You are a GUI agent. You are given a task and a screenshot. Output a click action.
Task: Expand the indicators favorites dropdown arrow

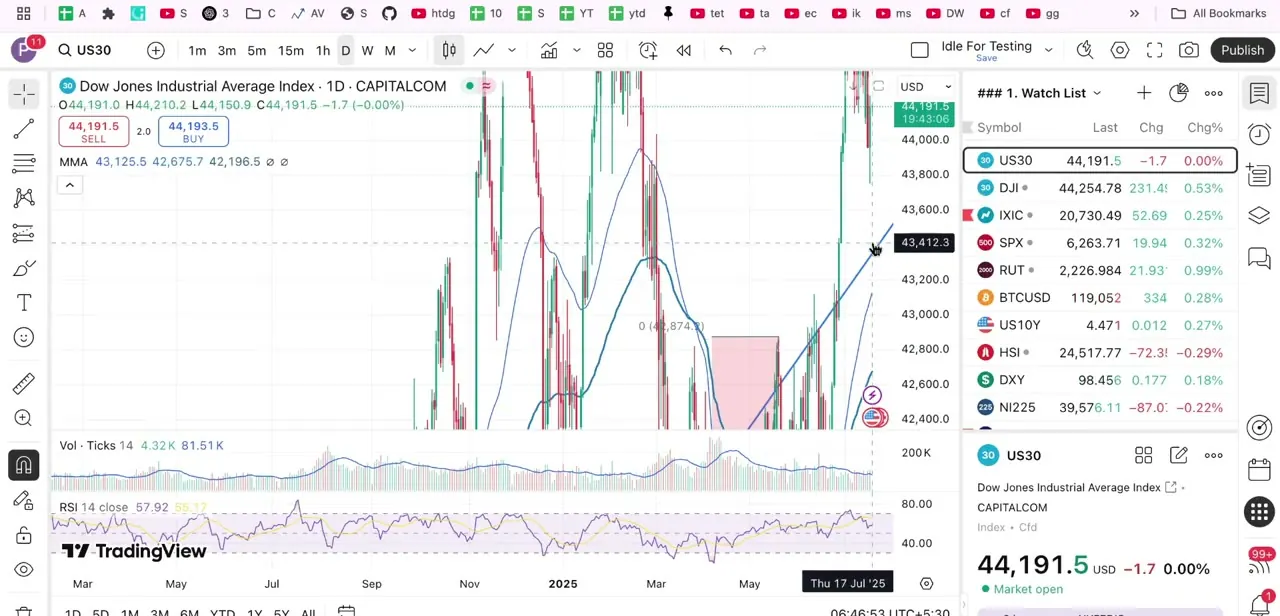(577, 50)
